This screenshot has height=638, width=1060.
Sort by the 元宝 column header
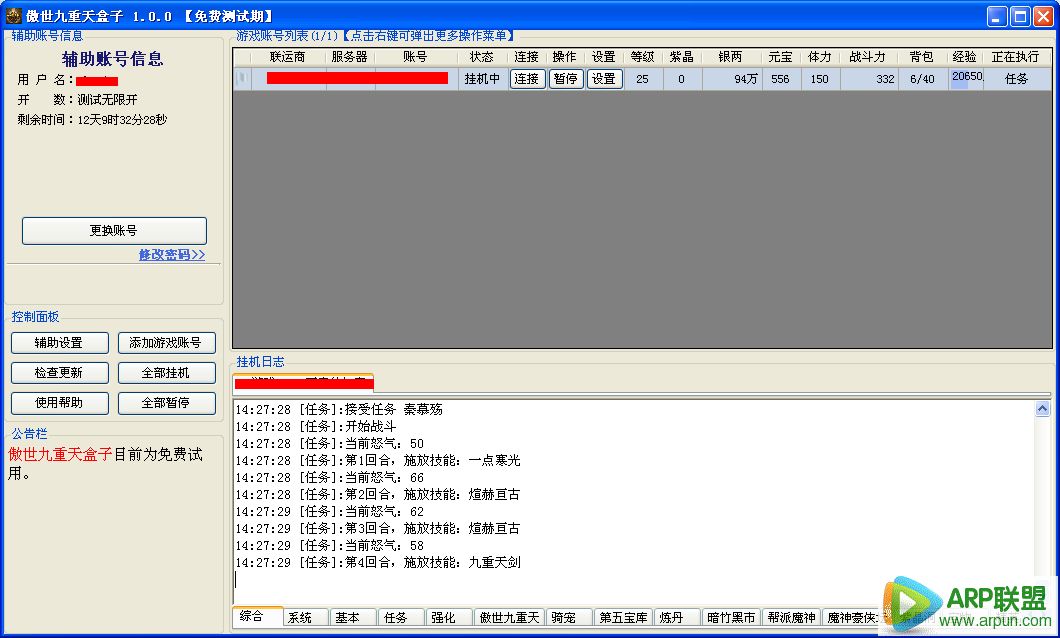(x=781, y=57)
